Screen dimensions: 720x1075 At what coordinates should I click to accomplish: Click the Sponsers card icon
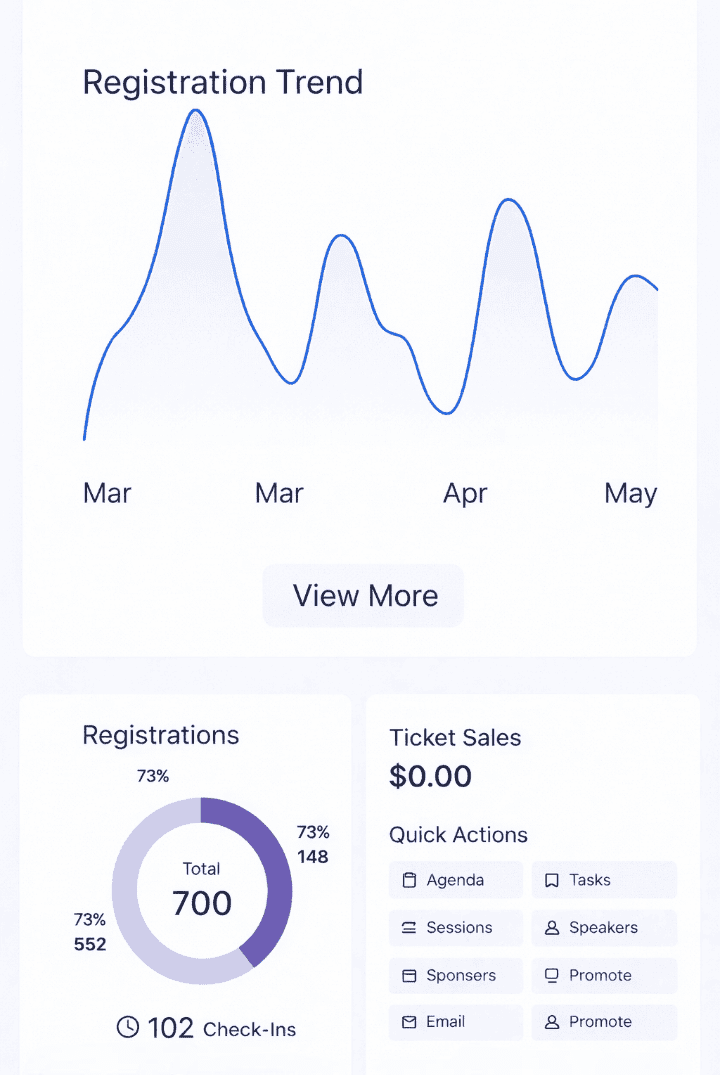(408, 976)
